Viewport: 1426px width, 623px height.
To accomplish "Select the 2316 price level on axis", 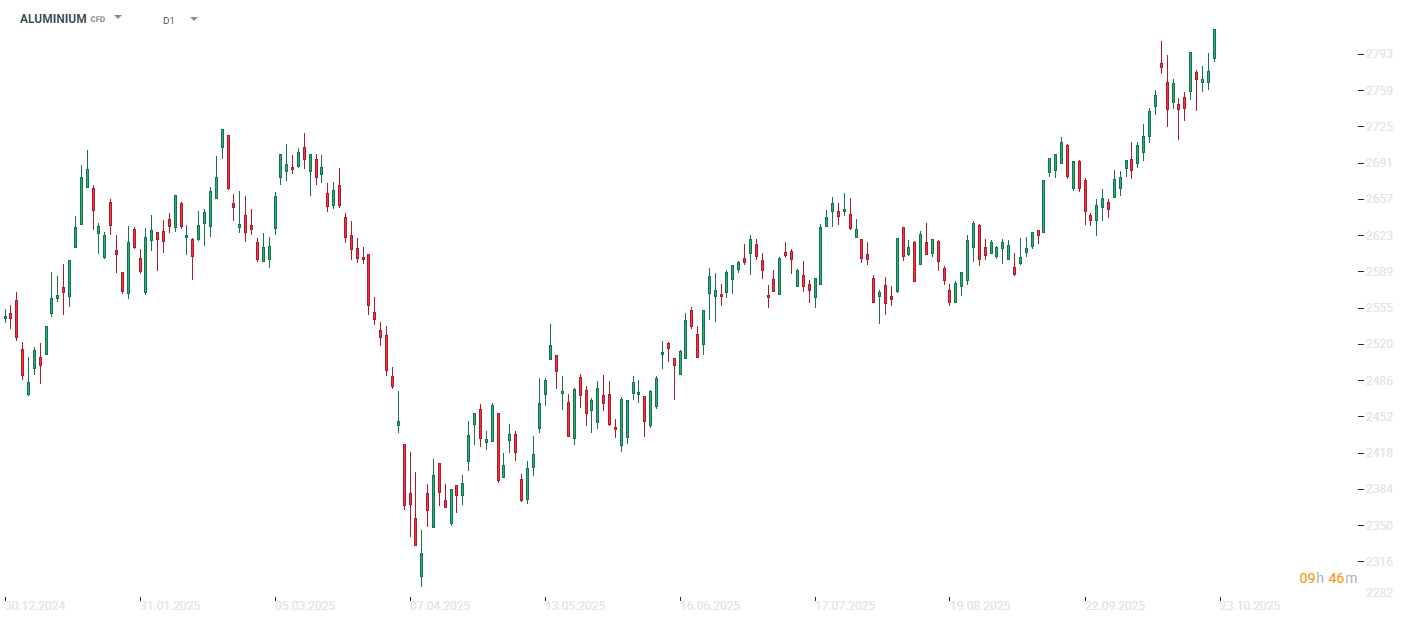I will [1379, 562].
